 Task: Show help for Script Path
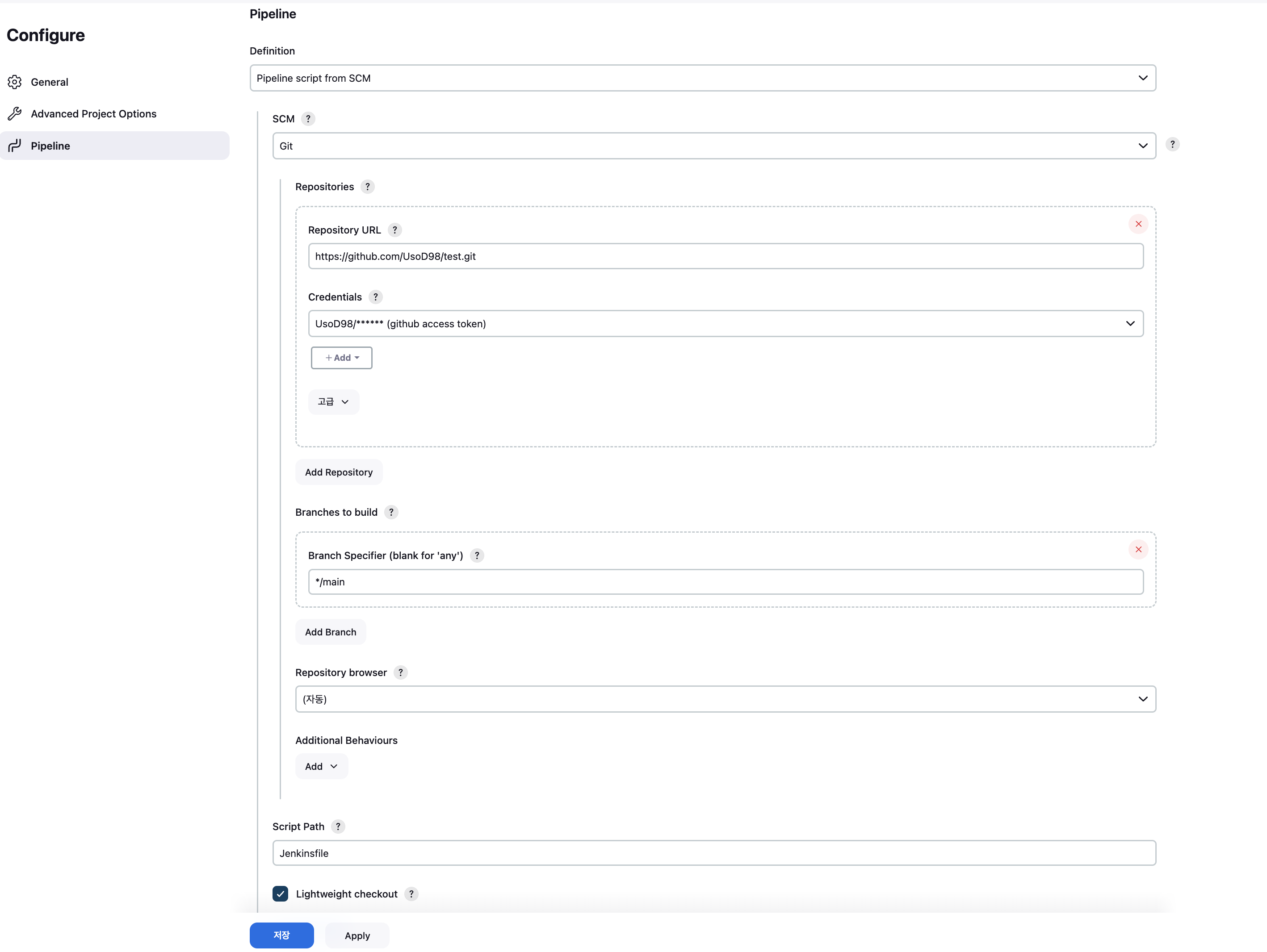pyautogui.click(x=338, y=826)
